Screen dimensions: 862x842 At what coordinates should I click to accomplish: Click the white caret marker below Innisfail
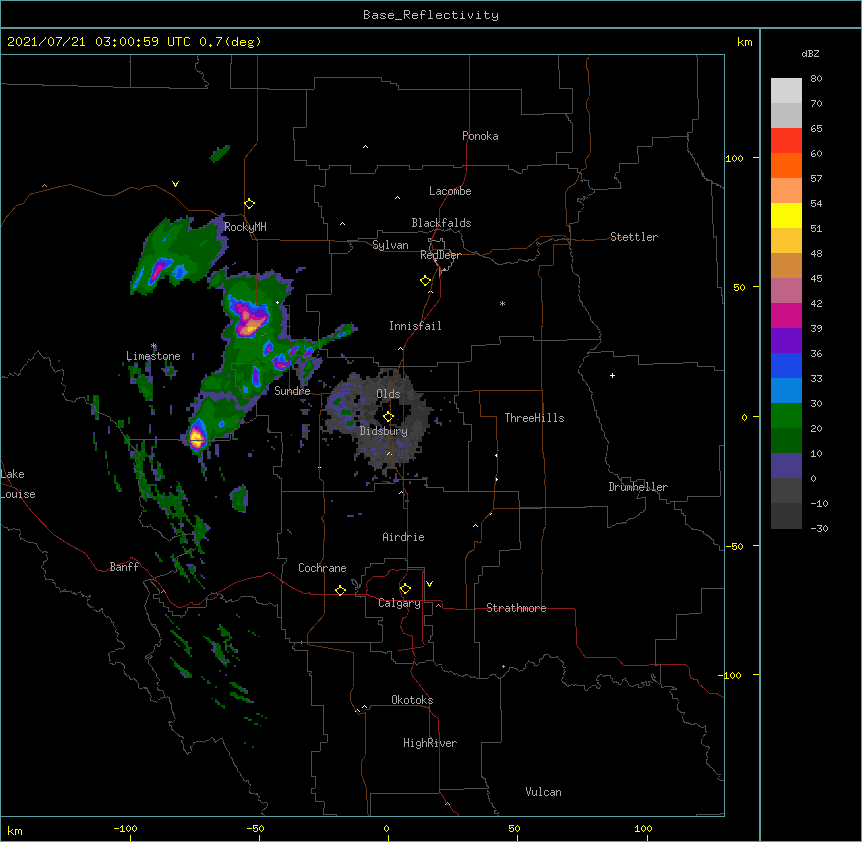(400, 348)
